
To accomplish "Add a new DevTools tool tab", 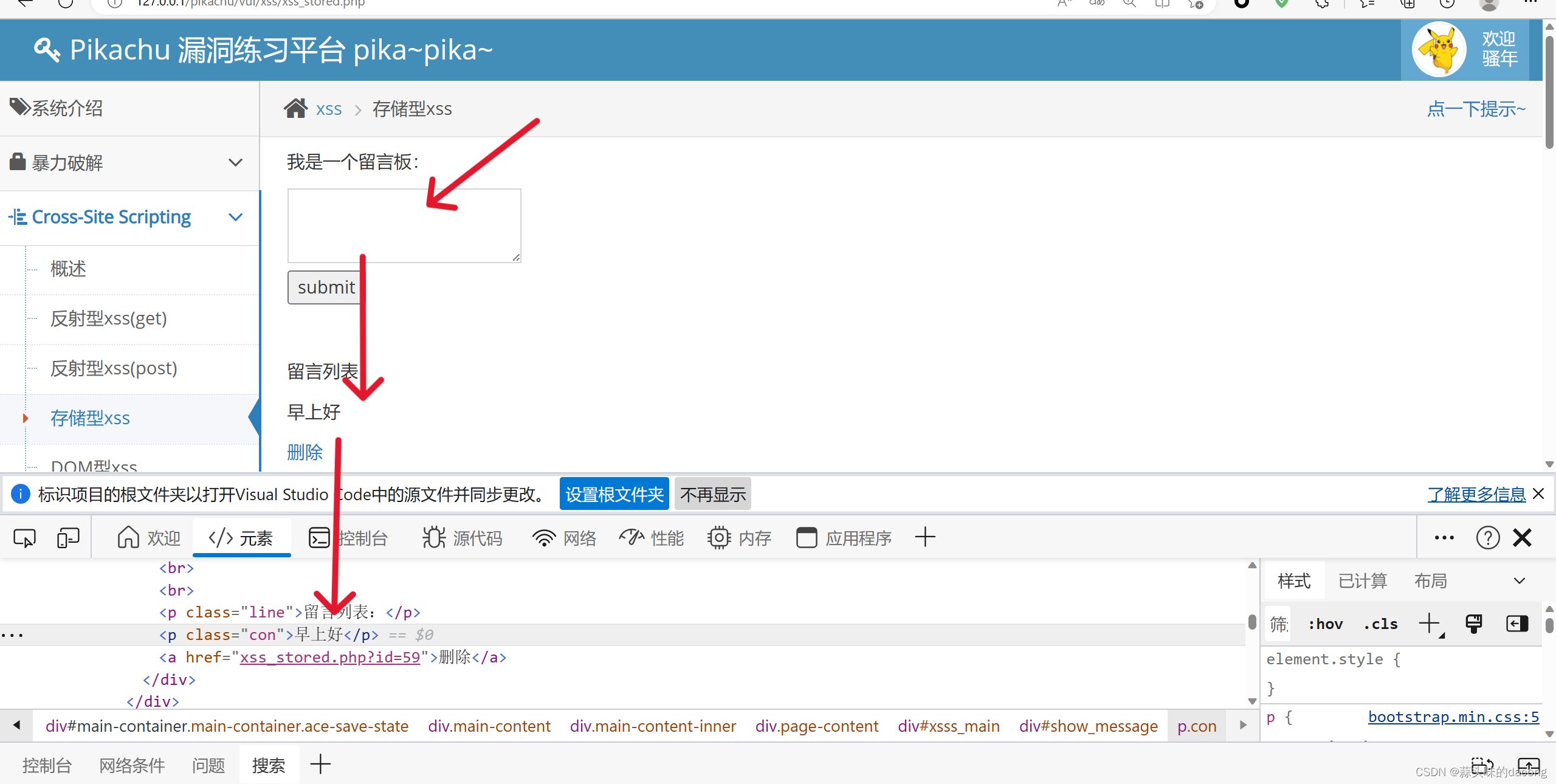I will point(924,537).
